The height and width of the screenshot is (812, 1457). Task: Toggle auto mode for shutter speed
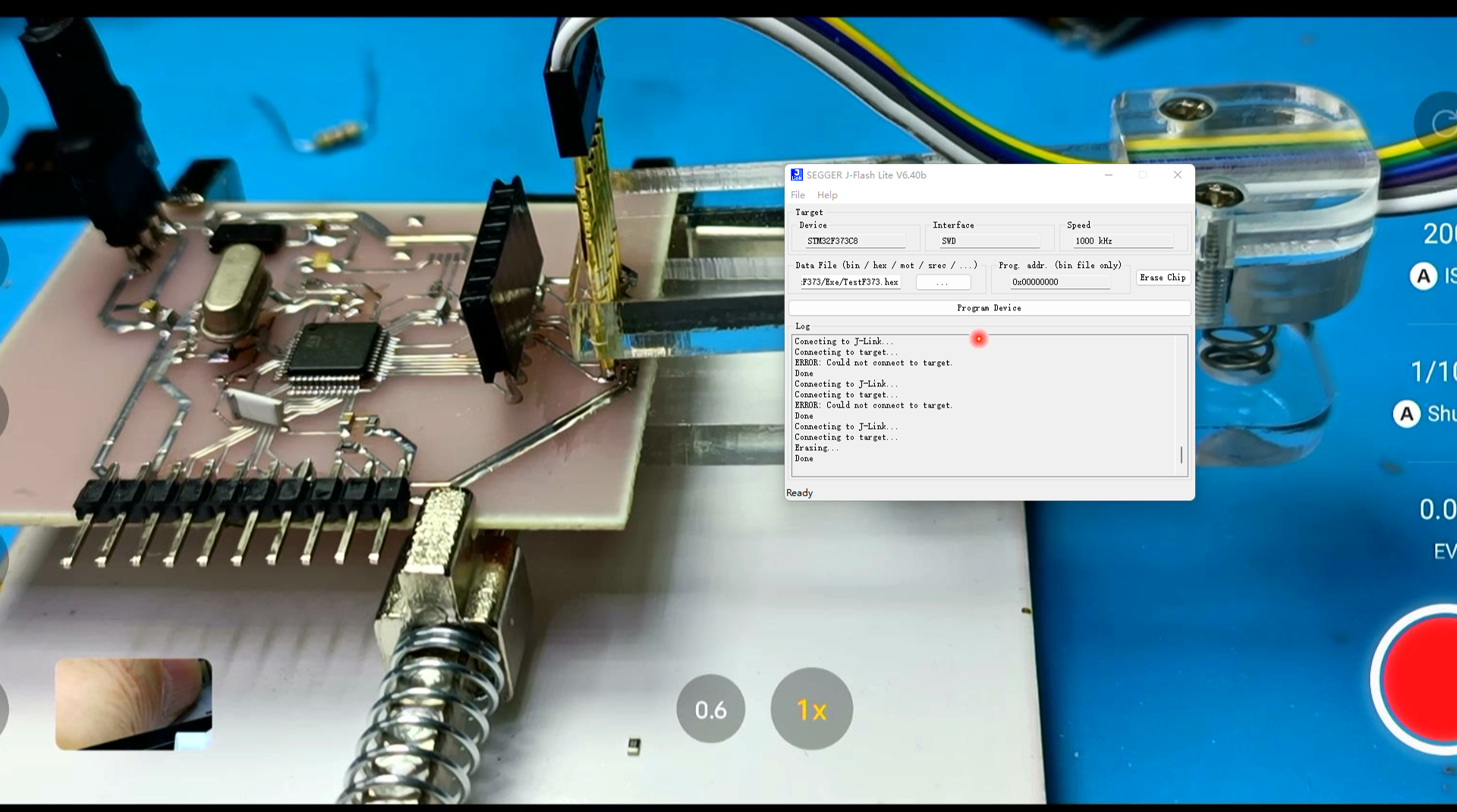pos(1408,414)
